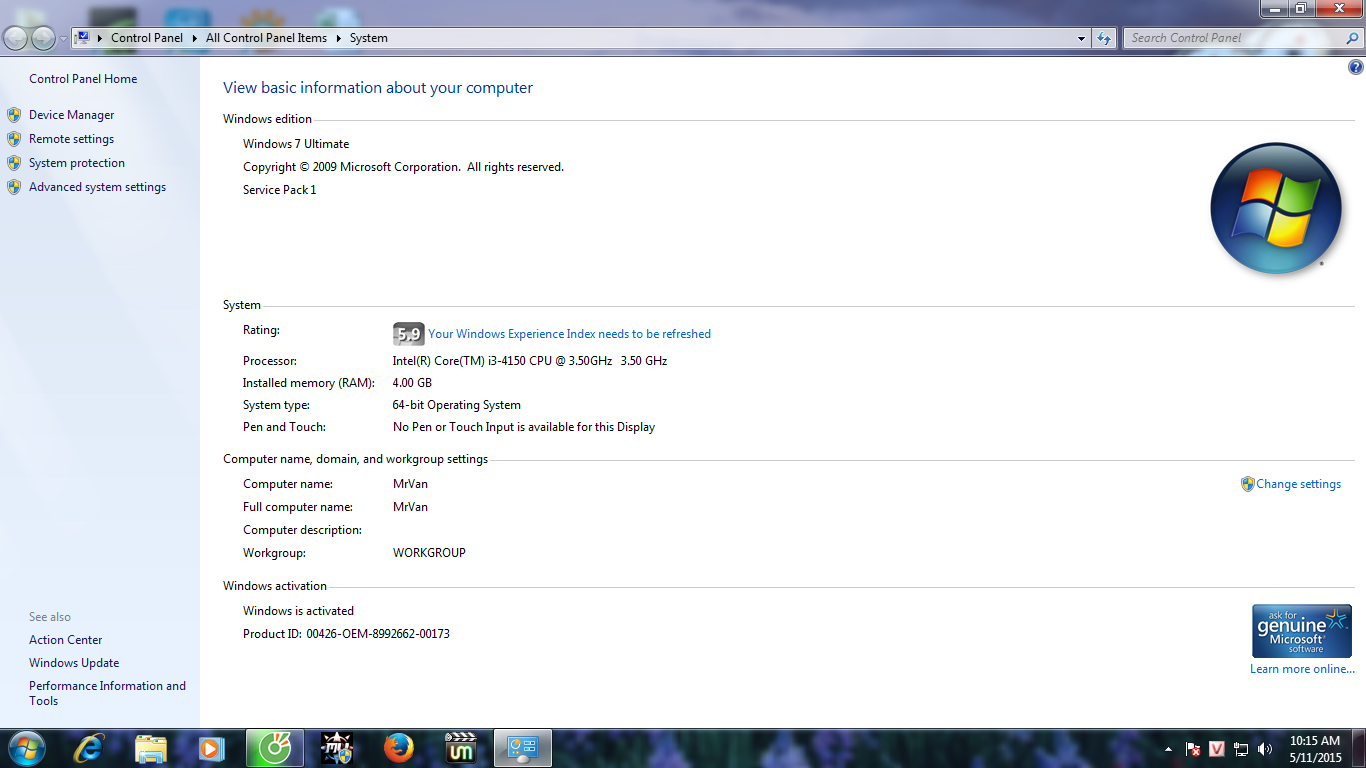Click the Product ID 00426-OEM-8992662-00173

(346, 634)
